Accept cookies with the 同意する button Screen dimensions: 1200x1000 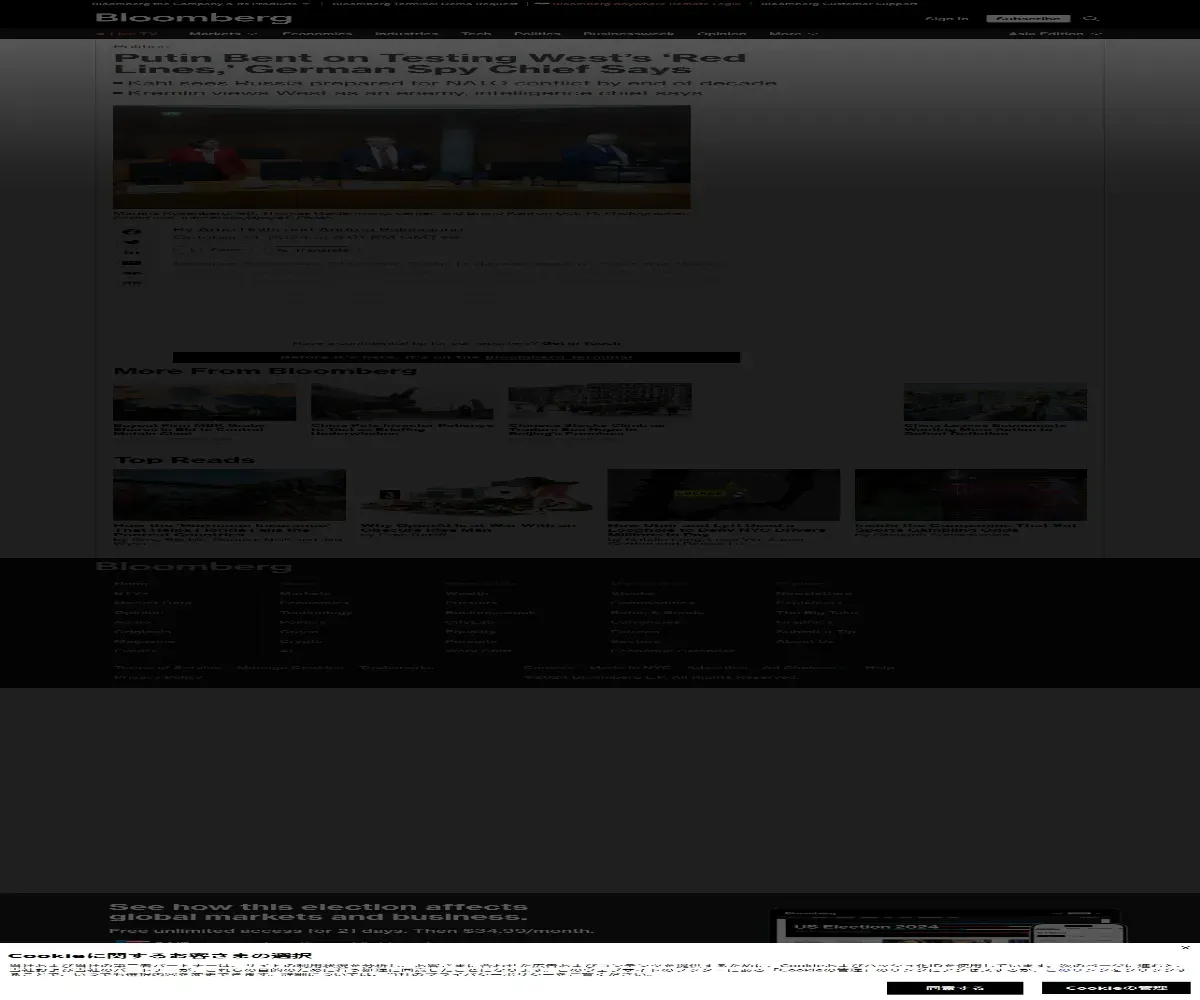[x=955, y=988]
